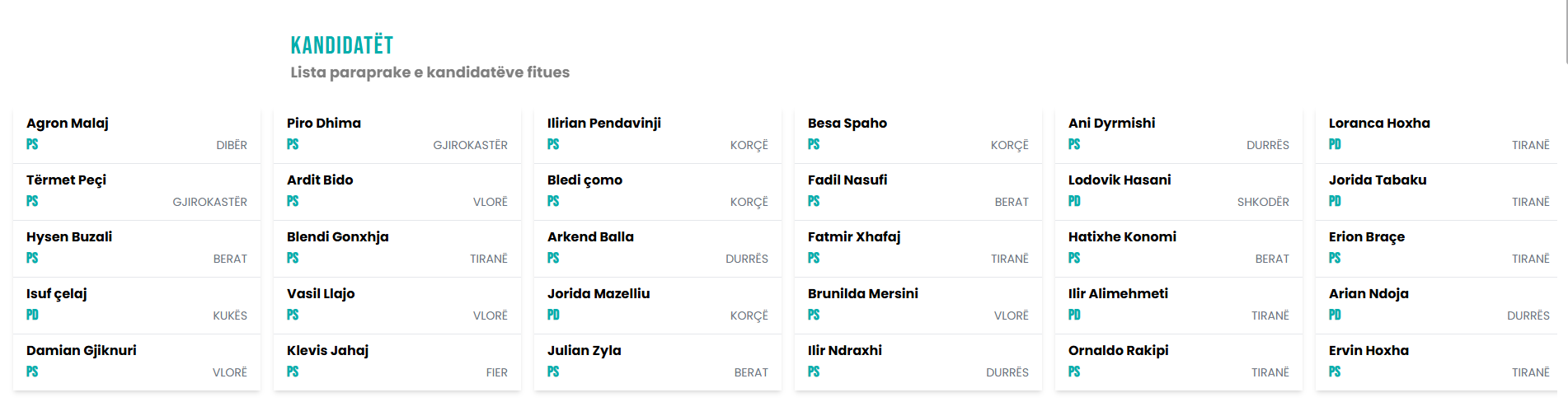Open Erion Braçe's candidate entry
Image resolution: width=1568 pixels, height=416 pixels.
tap(1367, 237)
